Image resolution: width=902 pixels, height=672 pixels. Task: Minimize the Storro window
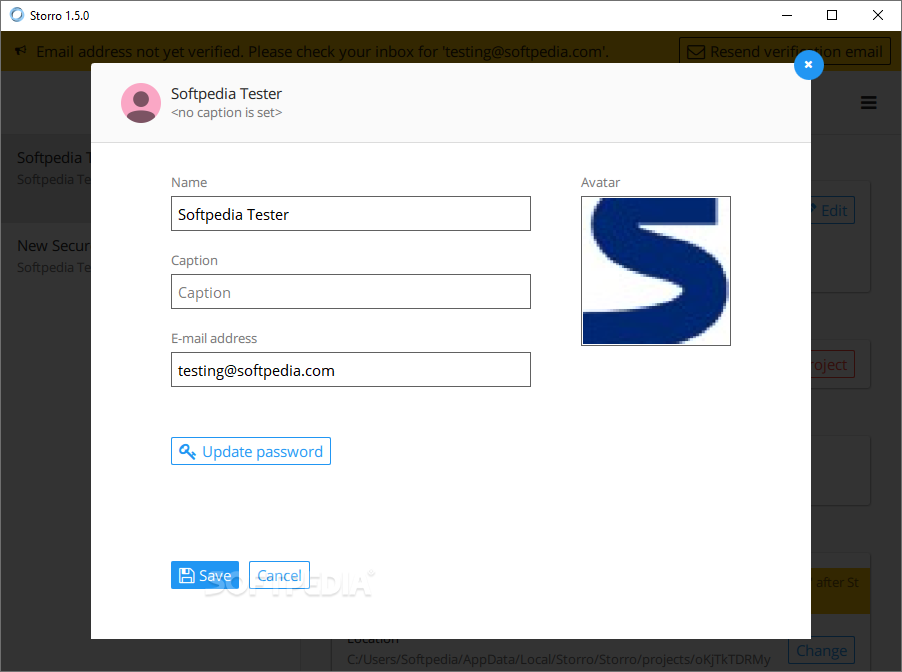(x=787, y=16)
